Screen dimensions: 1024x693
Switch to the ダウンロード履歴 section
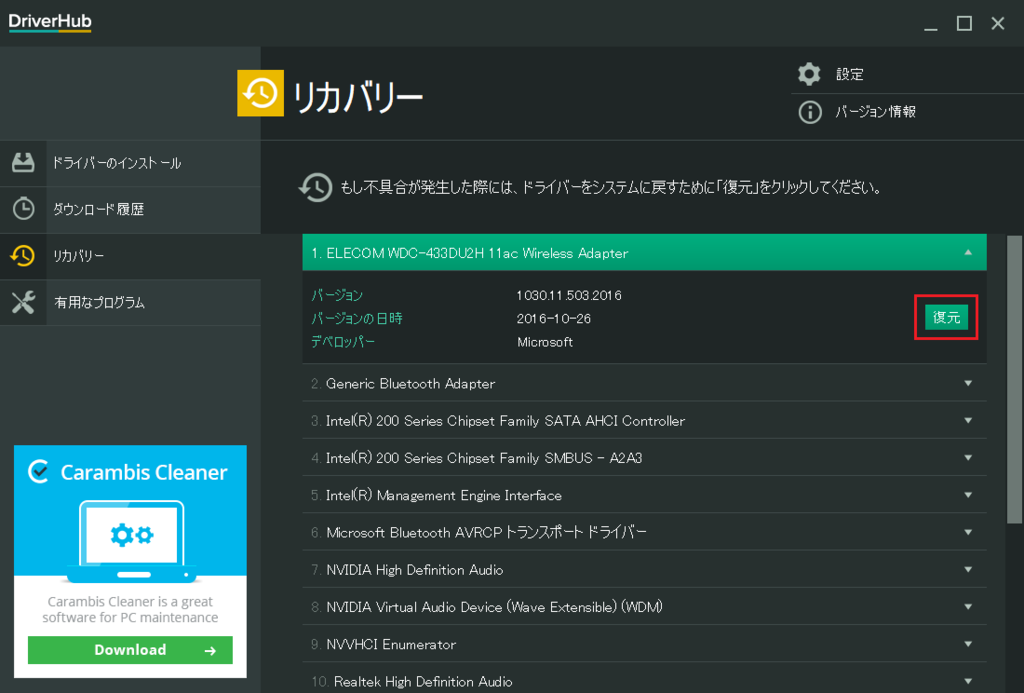pyautogui.click(x=100, y=210)
